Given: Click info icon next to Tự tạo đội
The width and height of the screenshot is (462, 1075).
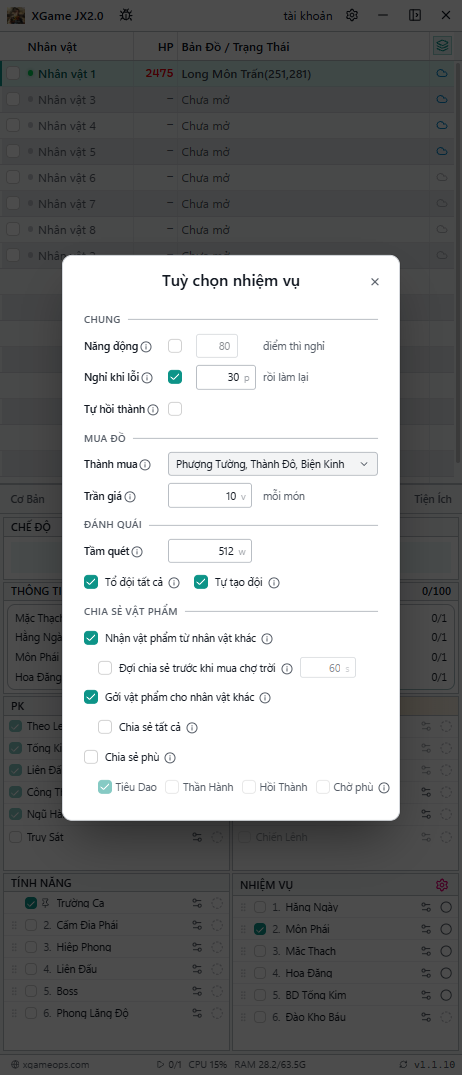Looking at the screenshot, I should pos(274,583).
